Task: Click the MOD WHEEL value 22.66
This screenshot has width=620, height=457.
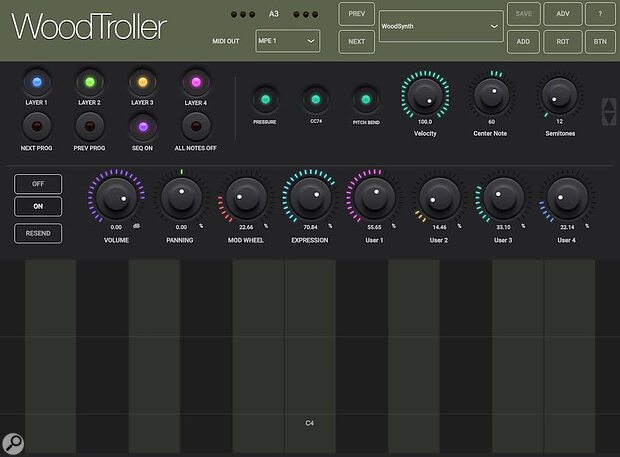Action: [x=246, y=227]
